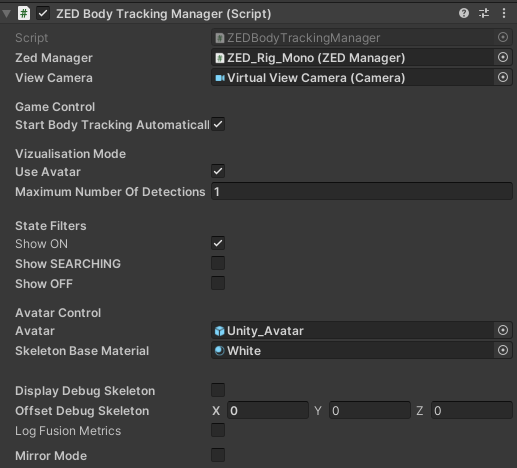Uncheck the Use Avatar checkbox

point(218,171)
